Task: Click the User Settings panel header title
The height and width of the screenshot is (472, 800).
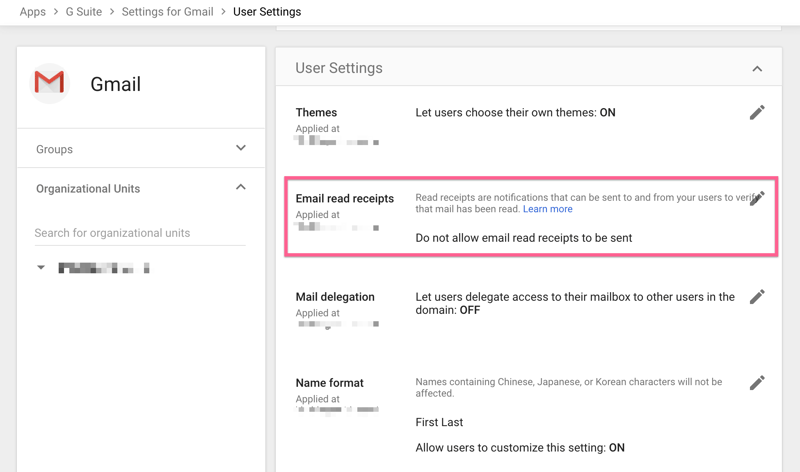Action: pyautogui.click(x=339, y=68)
